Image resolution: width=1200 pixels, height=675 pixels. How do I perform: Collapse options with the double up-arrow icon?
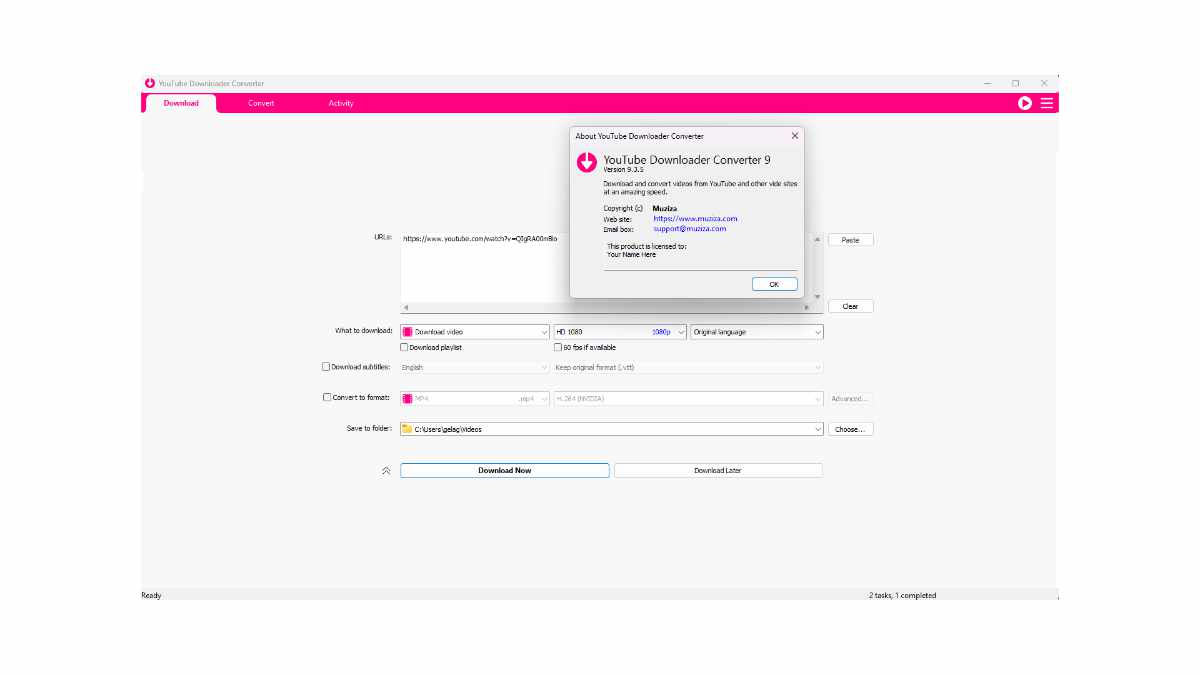pyautogui.click(x=386, y=470)
